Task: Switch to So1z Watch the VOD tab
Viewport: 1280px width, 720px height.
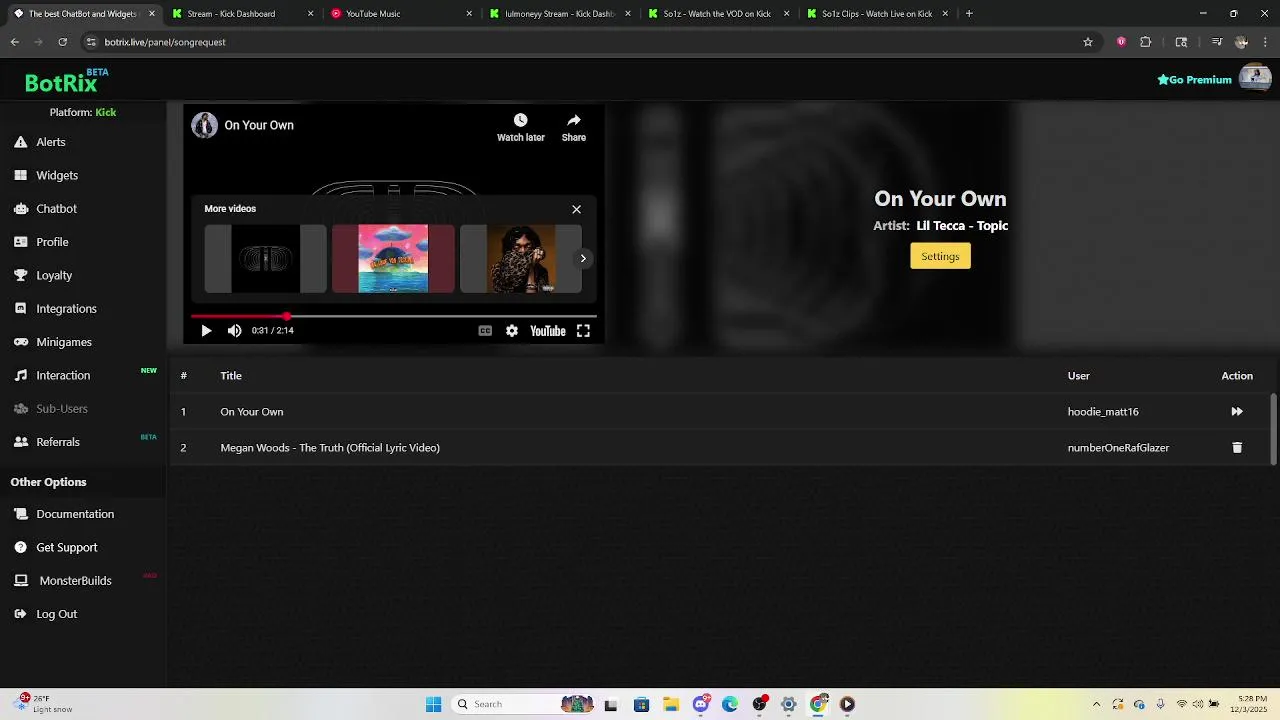Action: coord(718,14)
